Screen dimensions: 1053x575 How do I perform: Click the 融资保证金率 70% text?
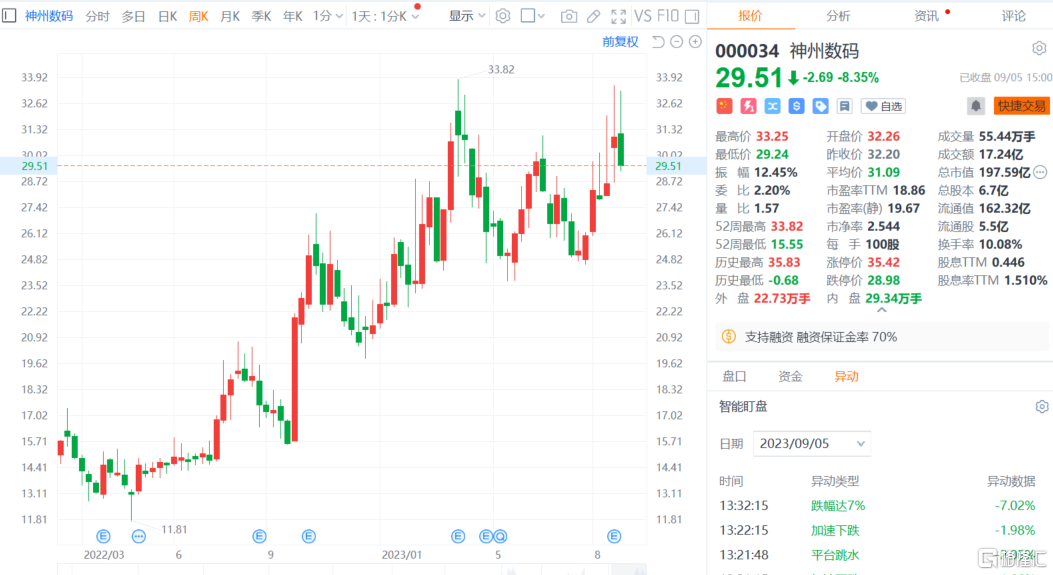846,337
